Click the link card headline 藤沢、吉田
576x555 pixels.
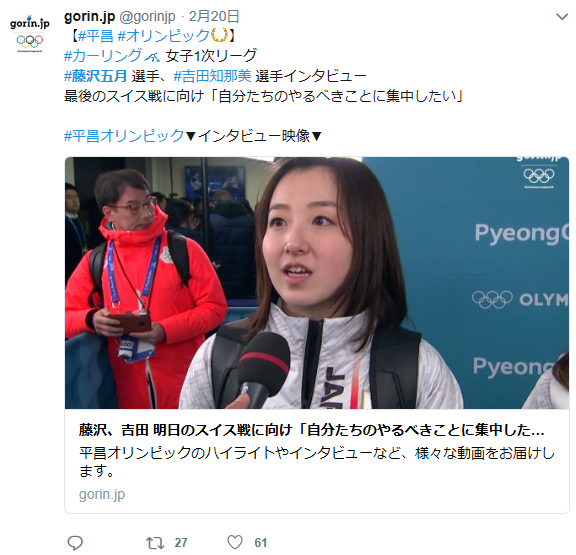pyautogui.click(x=312, y=430)
